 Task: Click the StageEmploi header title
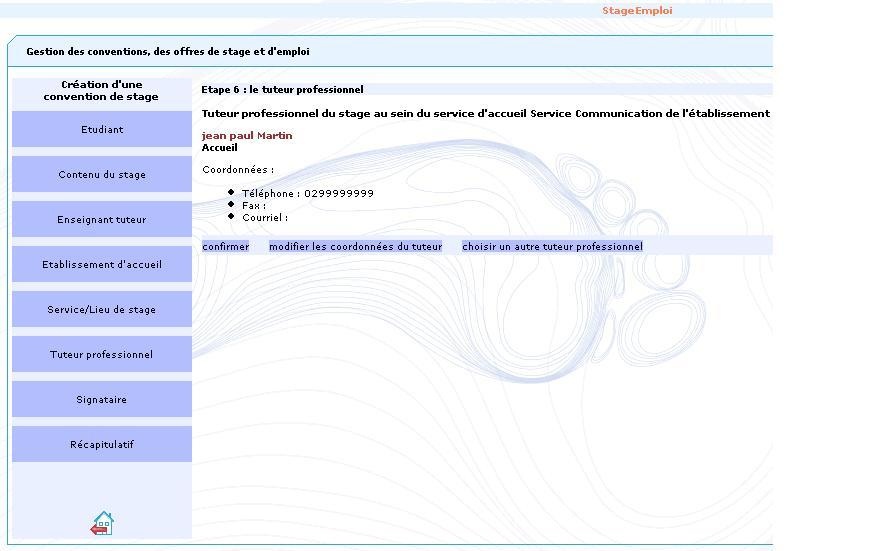click(x=637, y=11)
